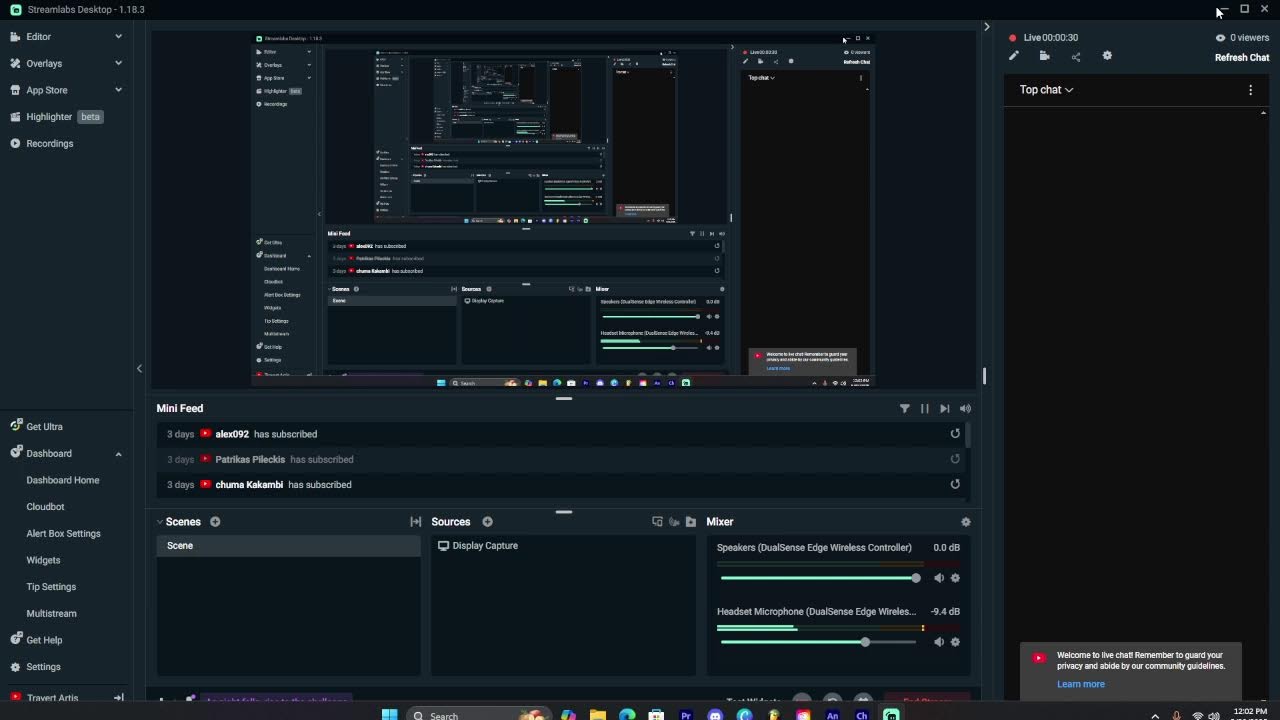Select the alex092 has subscribed event
Image resolution: width=1280 pixels, height=720 pixels.
point(562,434)
